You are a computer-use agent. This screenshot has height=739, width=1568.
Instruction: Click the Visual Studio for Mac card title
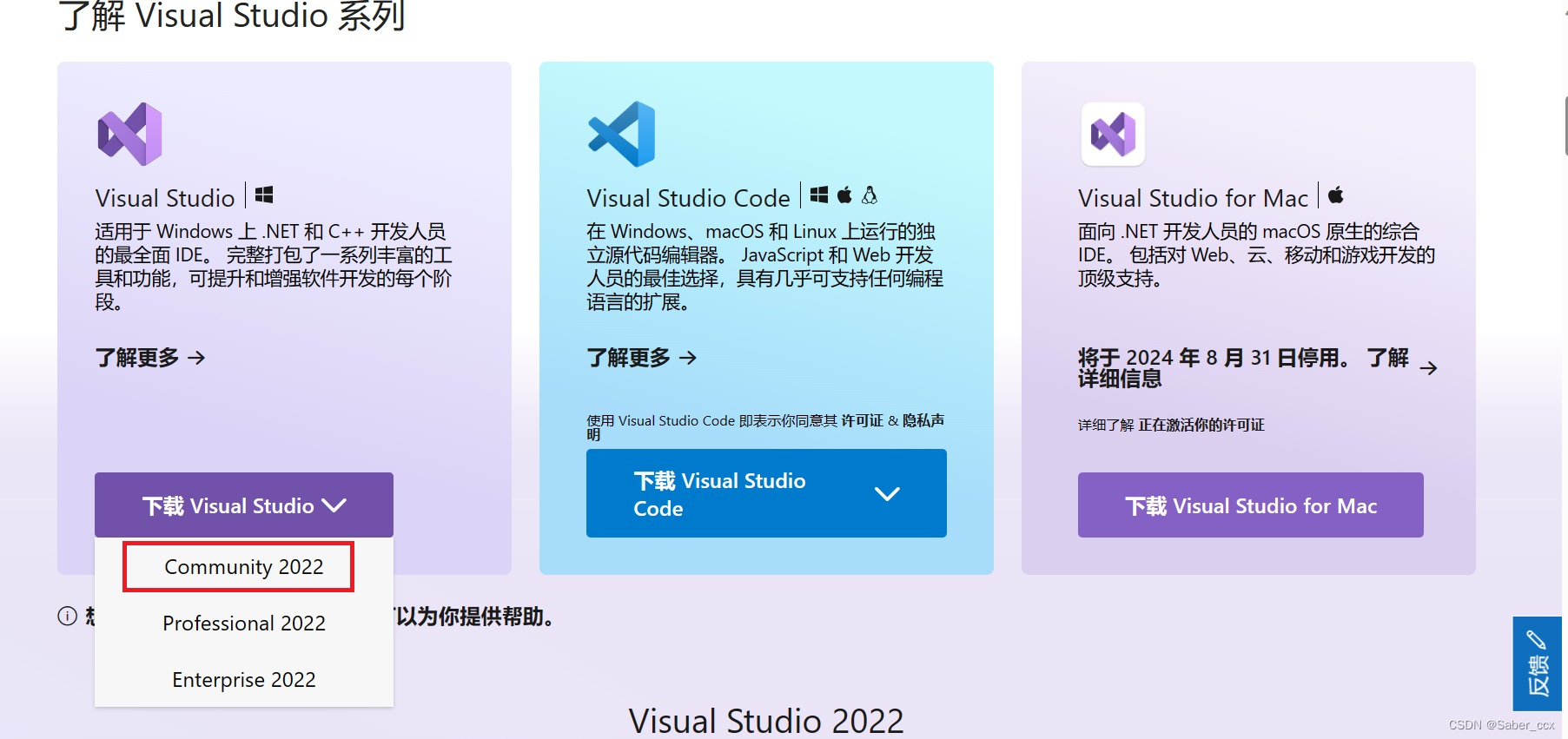1193,198
